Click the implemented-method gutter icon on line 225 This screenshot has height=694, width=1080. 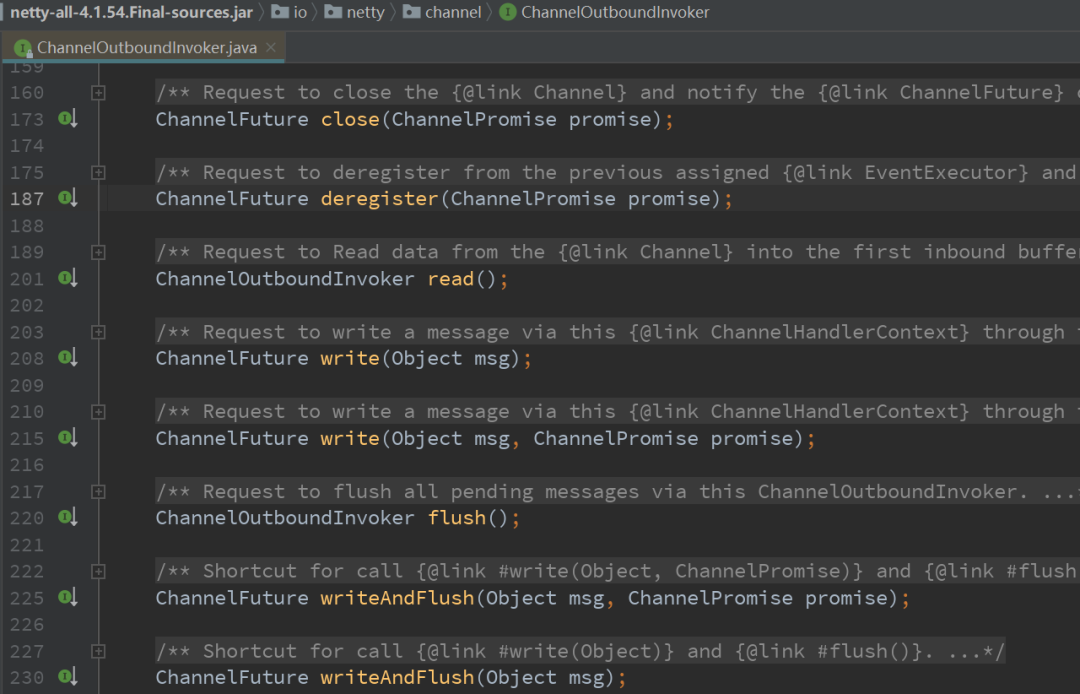pyautogui.click(x=68, y=598)
